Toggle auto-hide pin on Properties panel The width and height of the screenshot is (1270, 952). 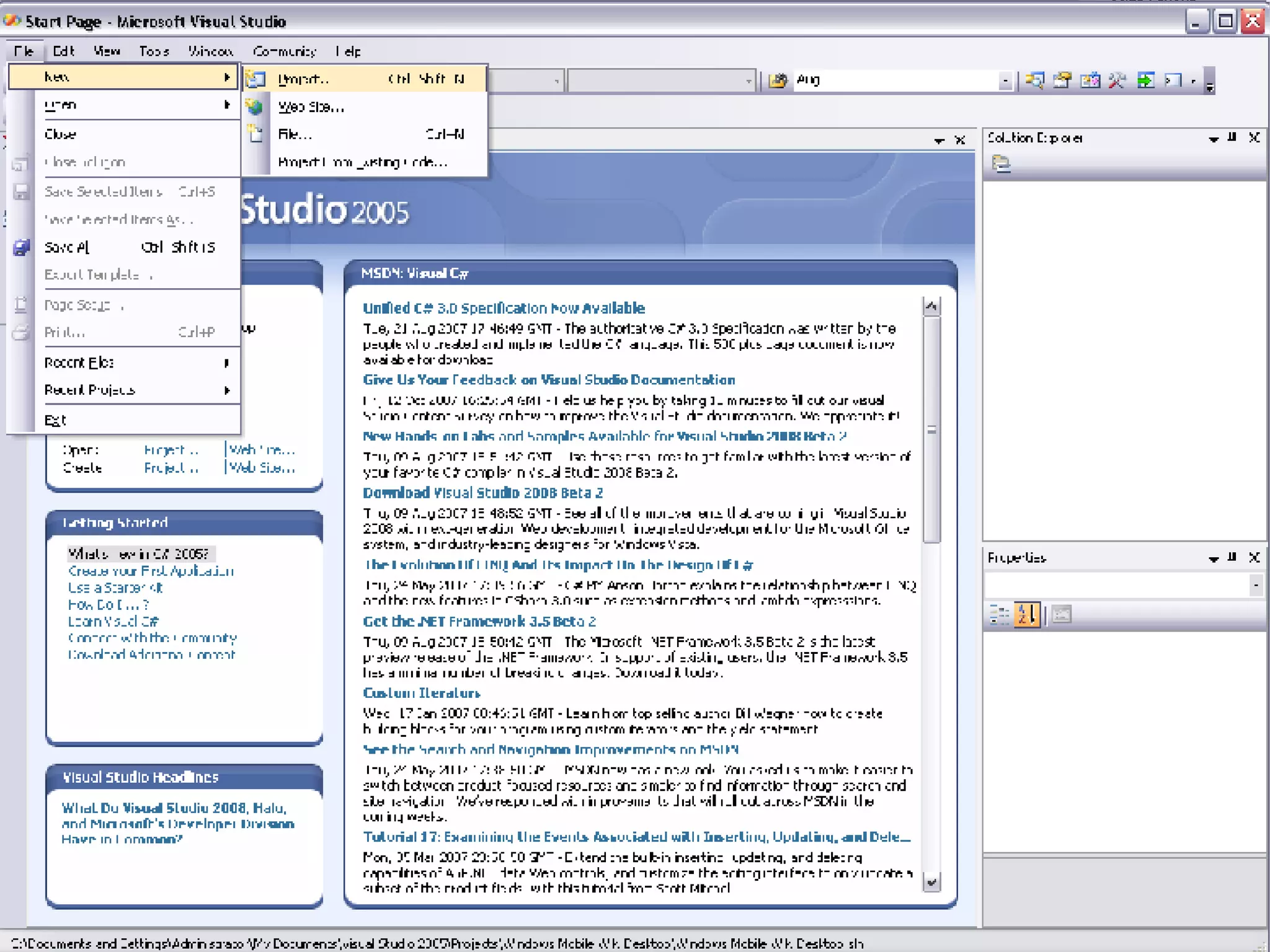(1232, 557)
